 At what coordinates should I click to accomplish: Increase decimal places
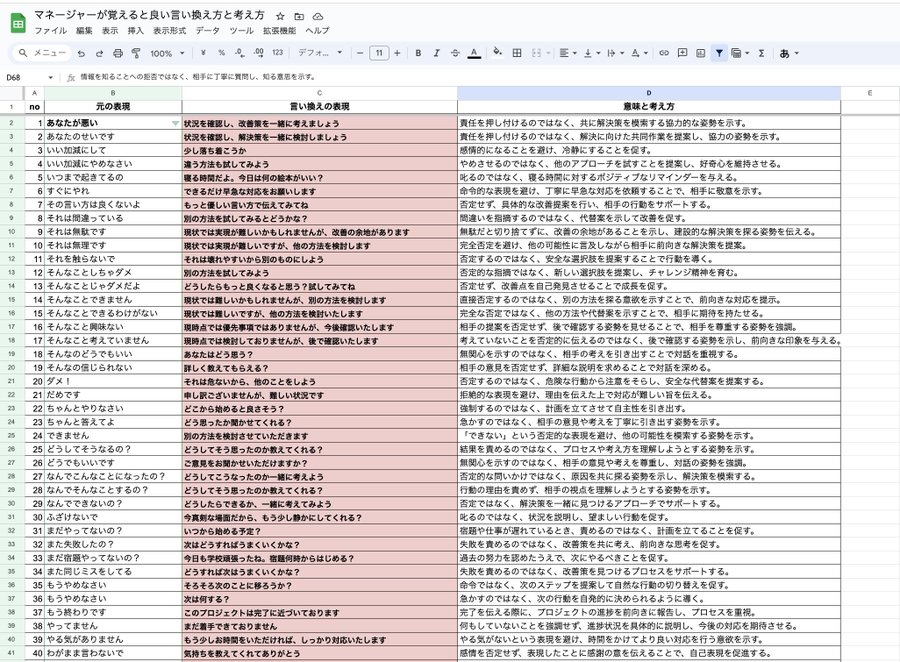pyautogui.click(x=259, y=53)
